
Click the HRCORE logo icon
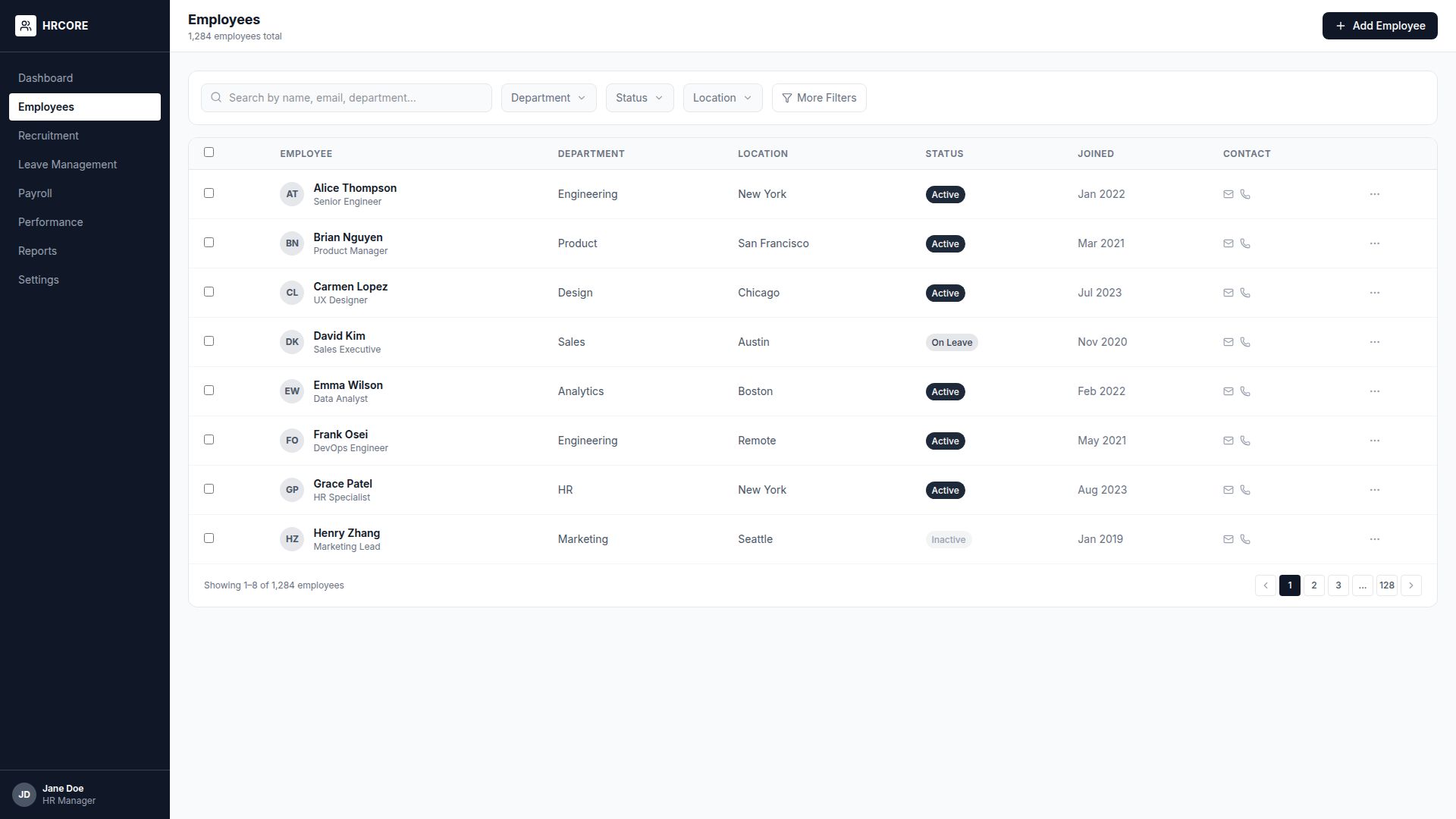click(x=26, y=26)
